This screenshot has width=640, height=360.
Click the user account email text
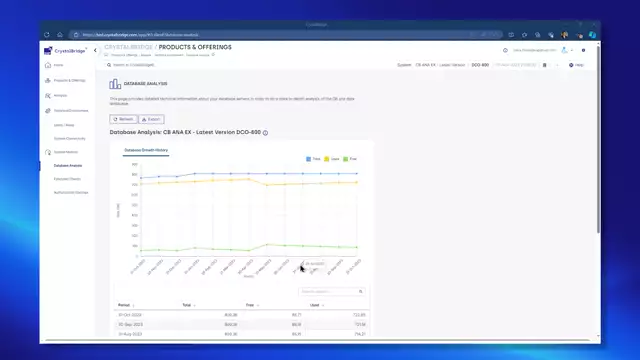pos(535,50)
